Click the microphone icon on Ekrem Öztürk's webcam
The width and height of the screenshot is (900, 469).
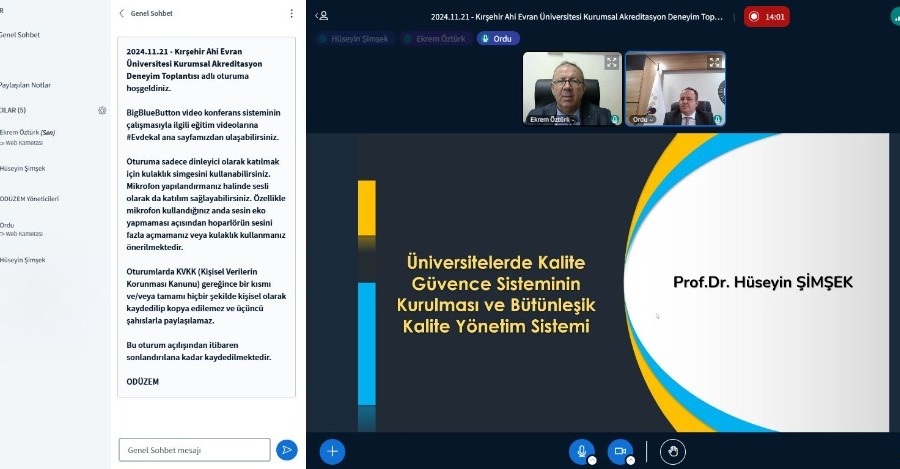point(615,119)
